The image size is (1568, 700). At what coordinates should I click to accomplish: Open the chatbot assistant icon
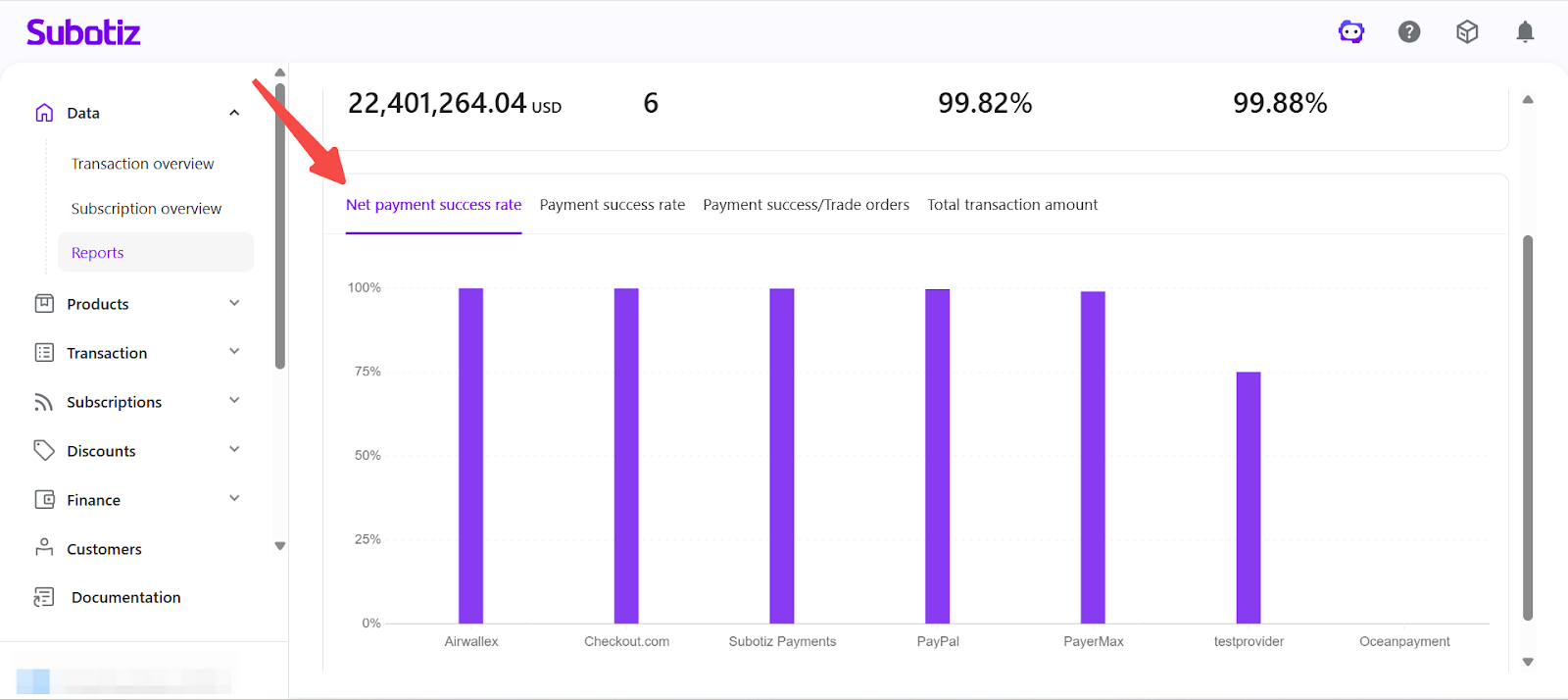pos(1351,32)
